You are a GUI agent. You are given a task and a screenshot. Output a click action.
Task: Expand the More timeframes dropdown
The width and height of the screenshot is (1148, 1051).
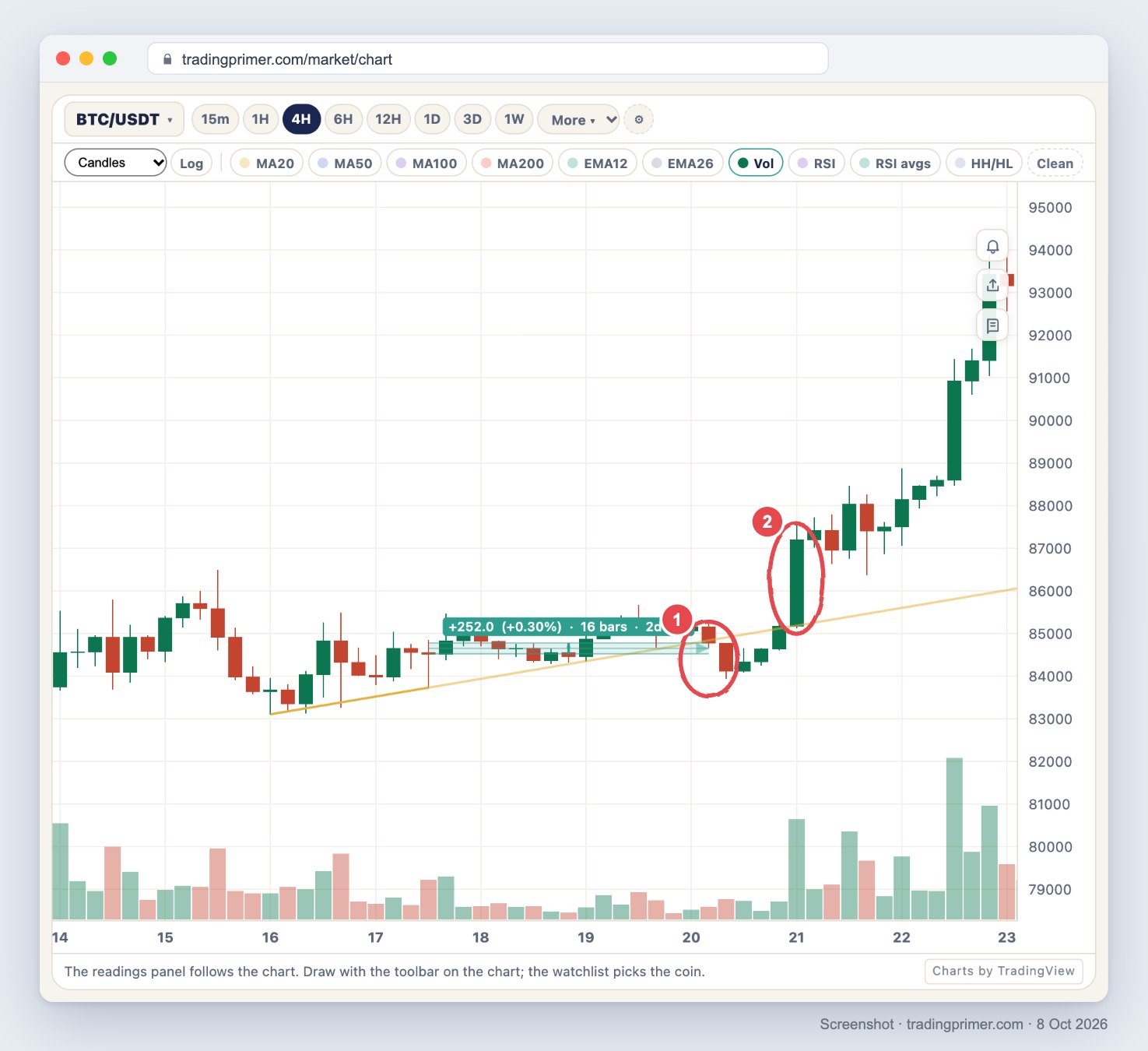click(578, 120)
